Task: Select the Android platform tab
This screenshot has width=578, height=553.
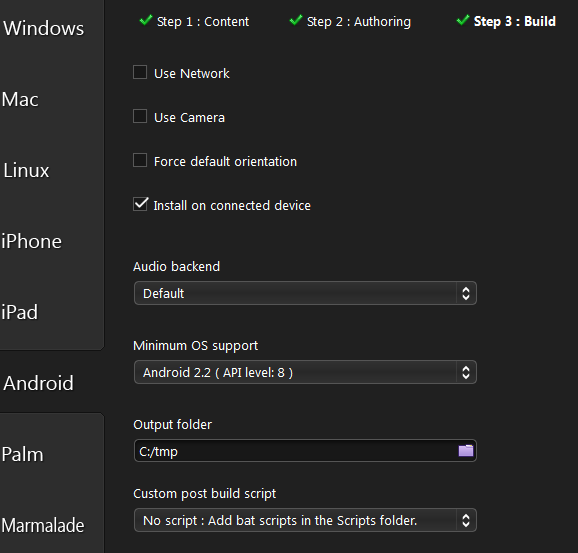Action: click(38, 383)
